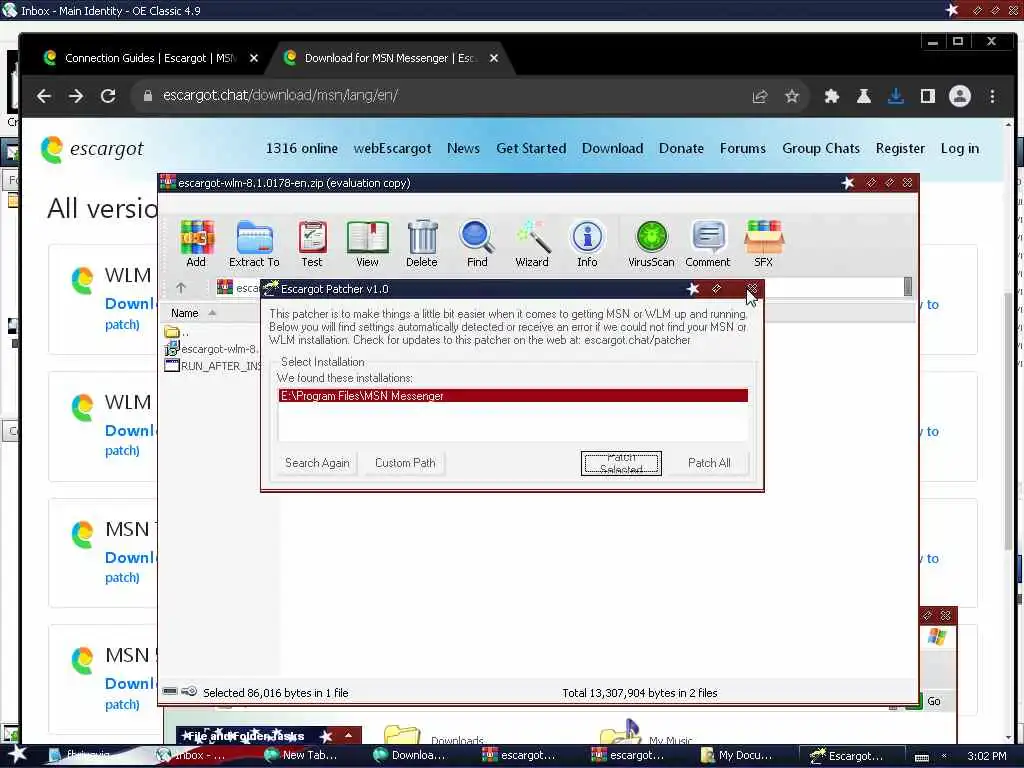Click the SFX toolbar icon
This screenshot has height=768, width=1024.
[x=763, y=244]
